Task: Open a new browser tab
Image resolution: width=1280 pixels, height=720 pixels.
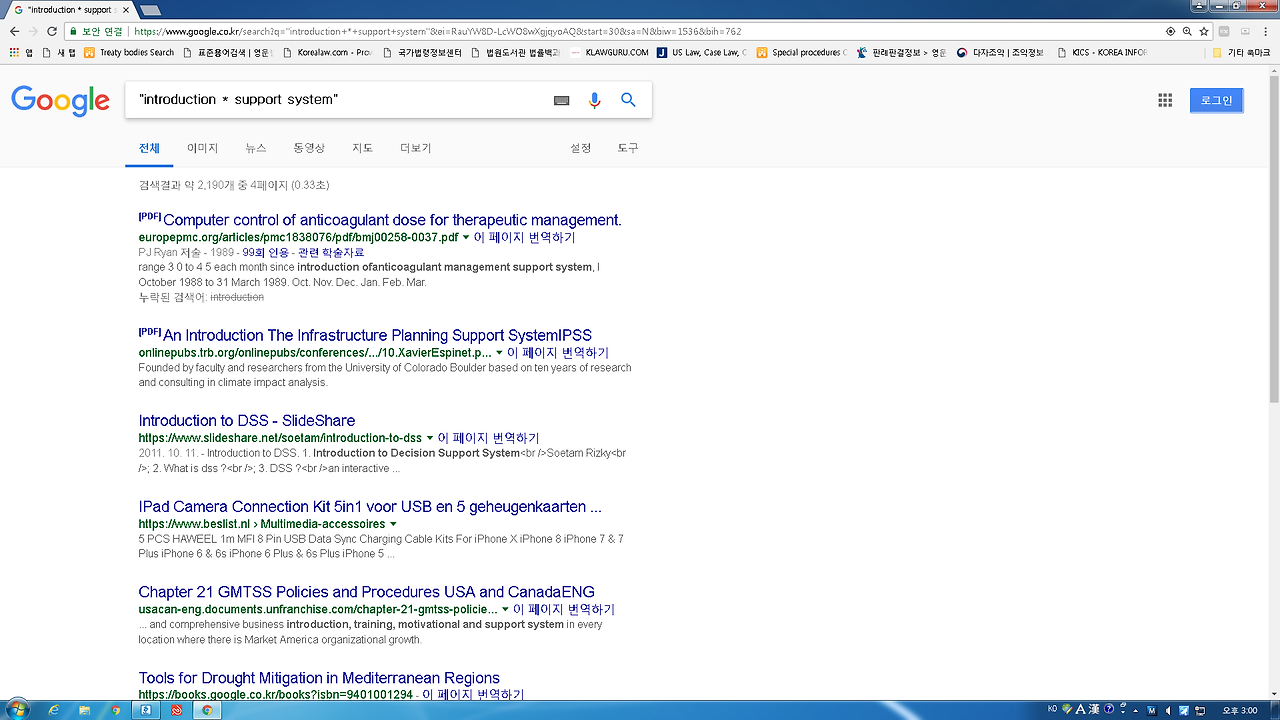Action: (150, 10)
